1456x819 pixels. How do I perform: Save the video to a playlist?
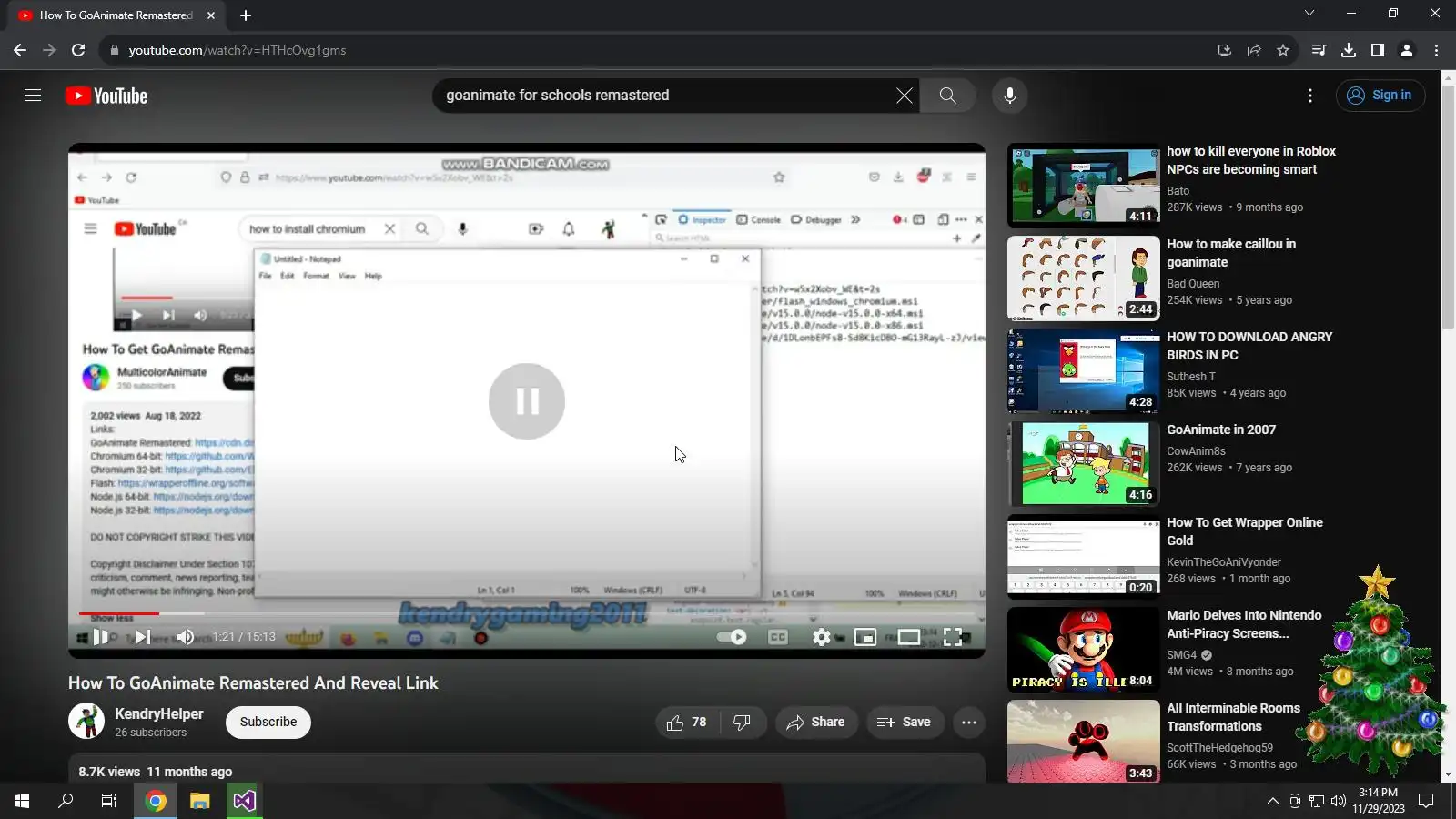tap(905, 723)
